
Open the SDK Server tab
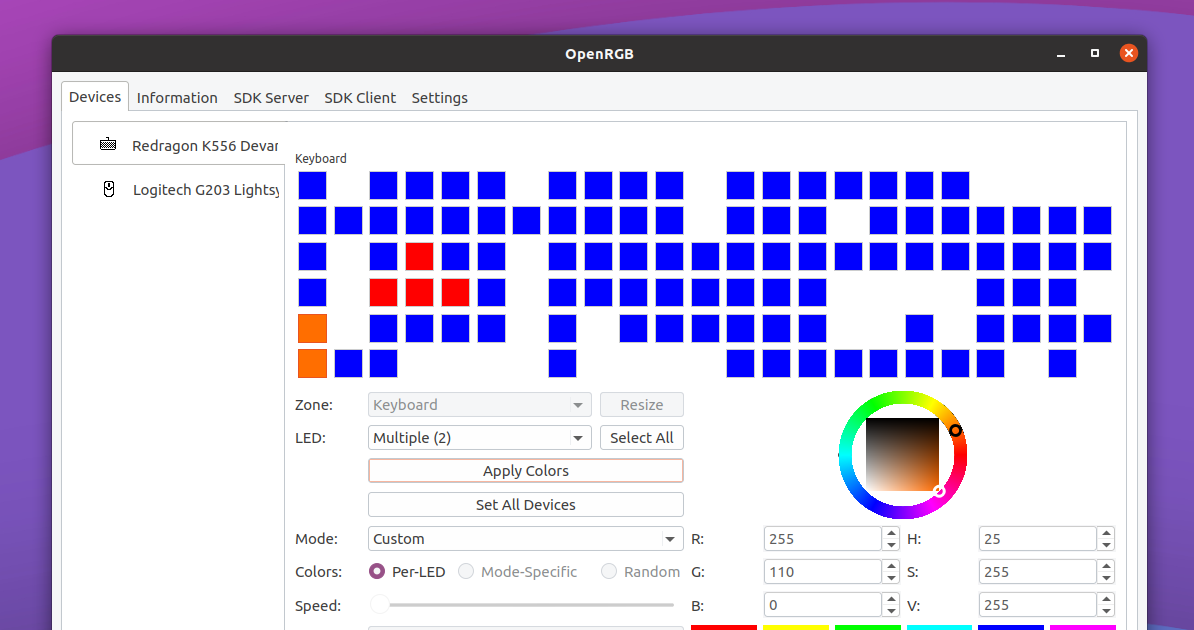(271, 98)
